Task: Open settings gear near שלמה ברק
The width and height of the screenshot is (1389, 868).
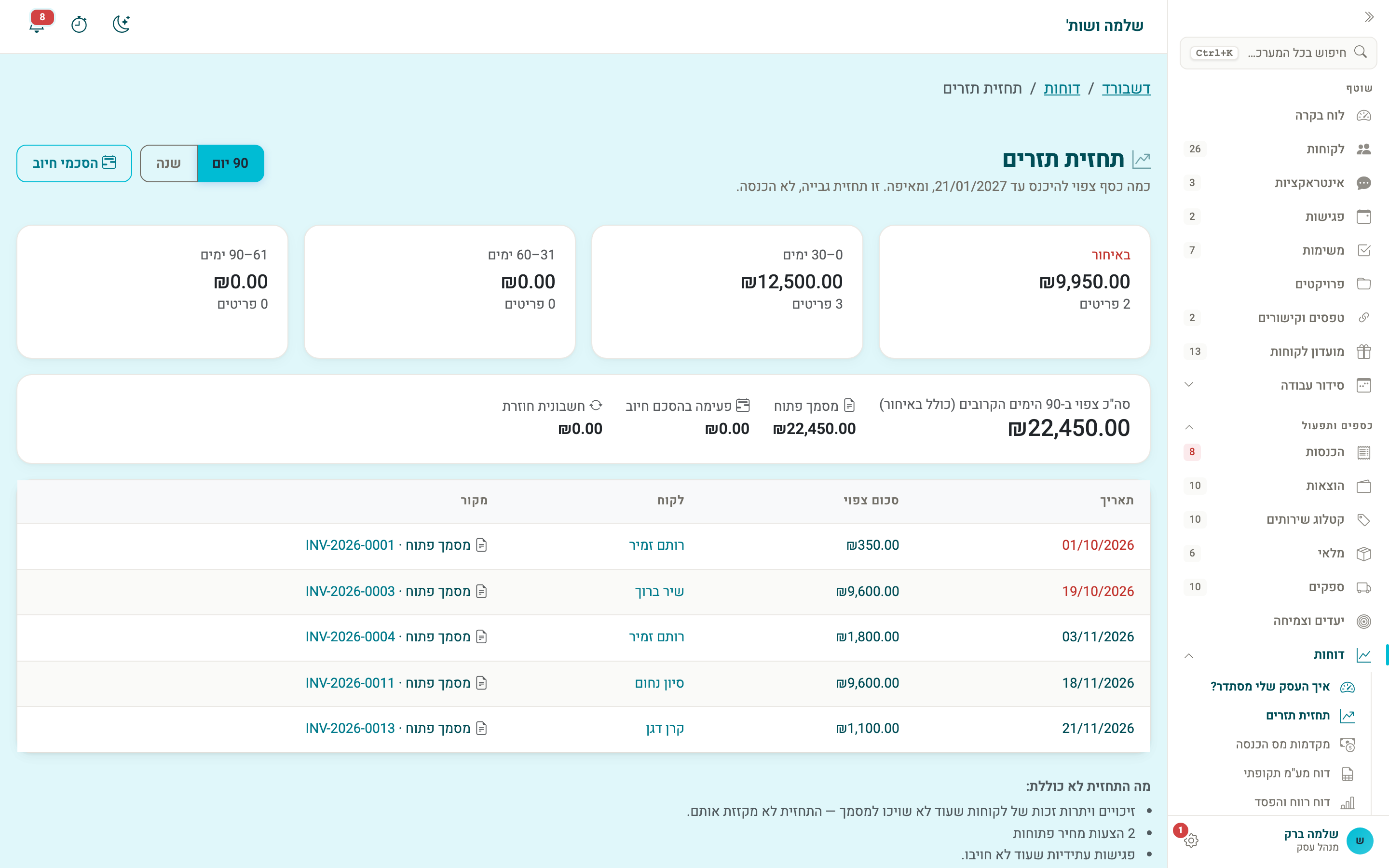Action: pos(1191,841)
